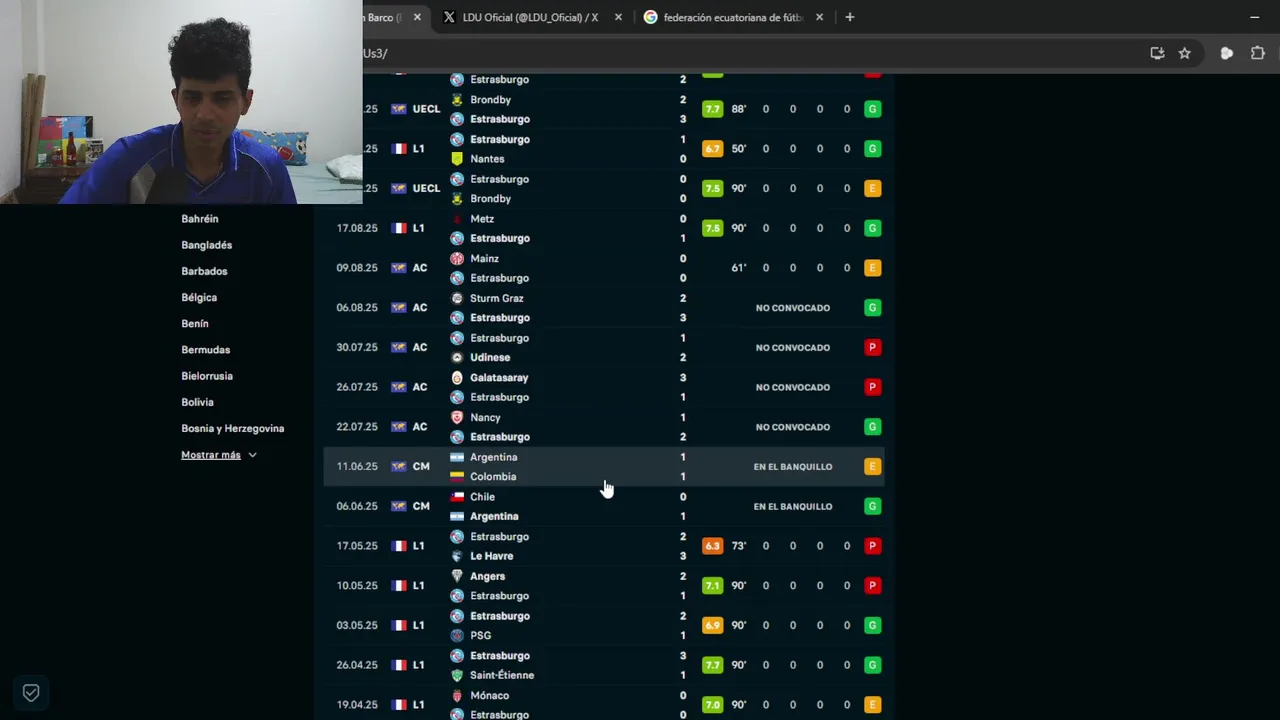The height and width of the screenshot is (720, 1280).
Task: Click NO CONVOCADO on Galatasaray match row
Action: pyautogui.click(x=793, y=387)
